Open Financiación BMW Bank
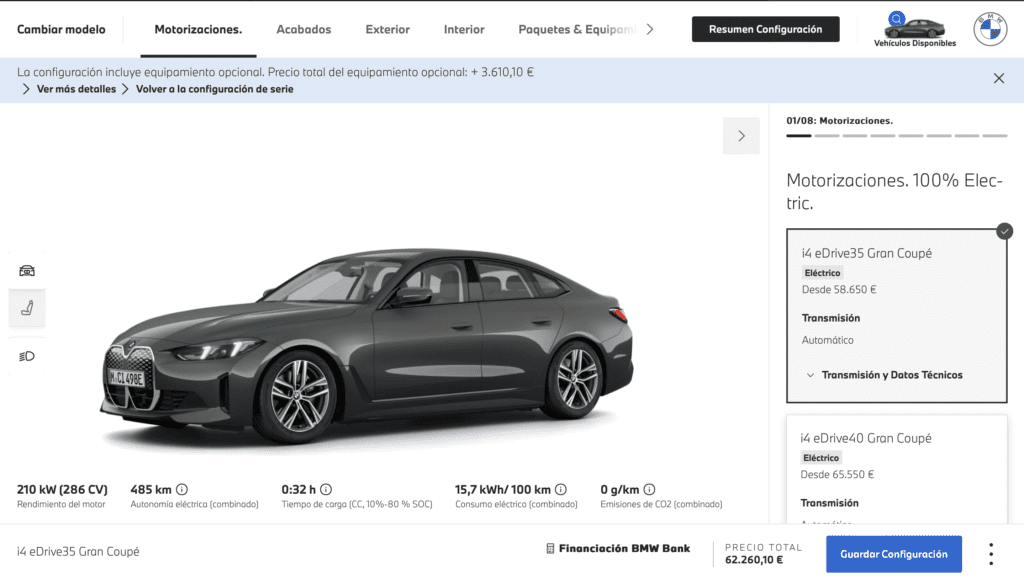 point(618,549)
